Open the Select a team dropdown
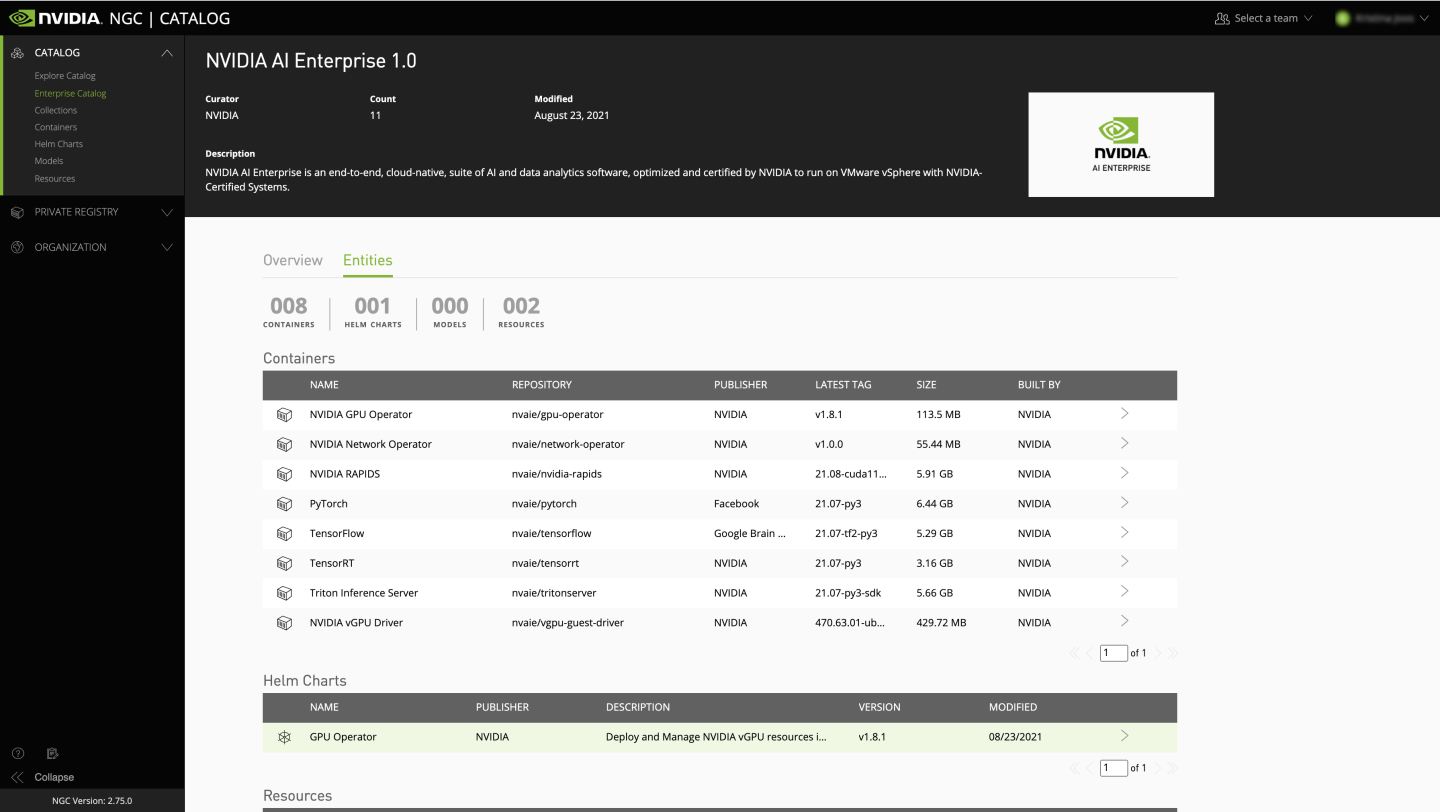This screenshot has height=812, width=1440. [x=1262, y=18]
